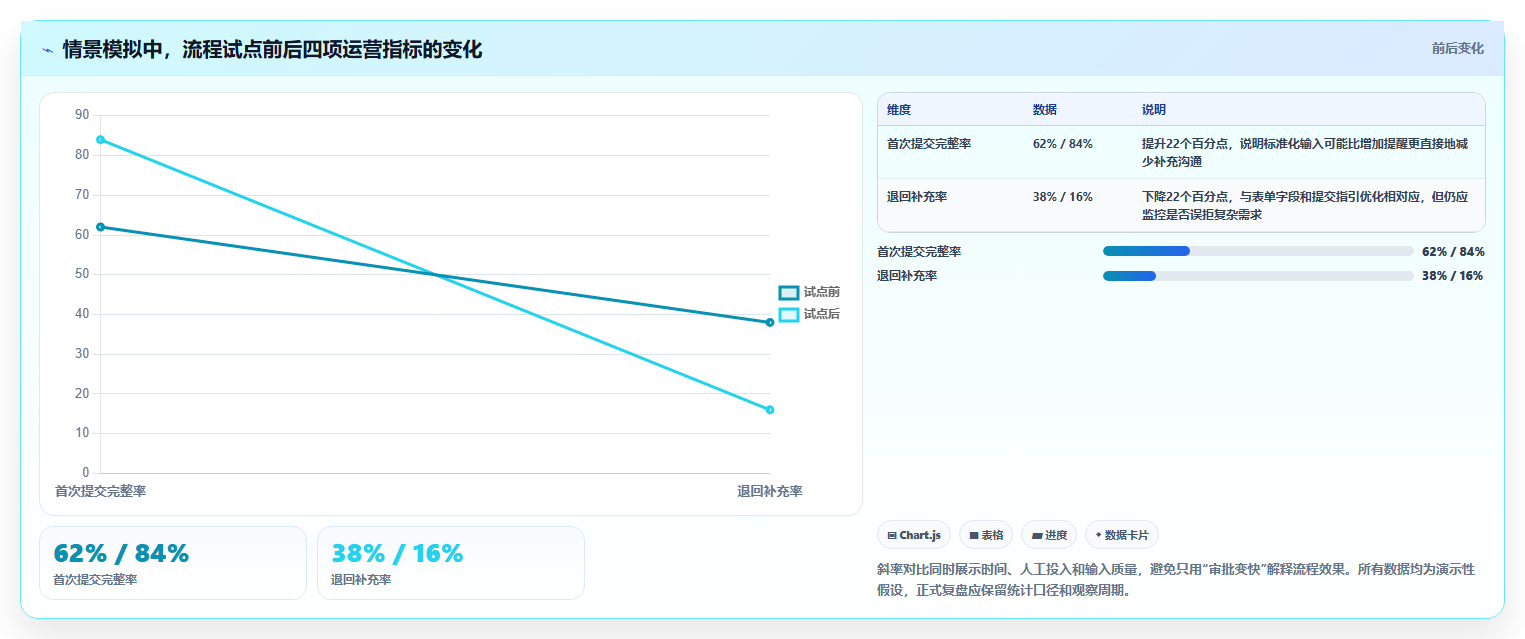Click the y-axis value 90
Image resolution: width=1525 pixels, height=639 pixels.
click(x=82, y=115)
